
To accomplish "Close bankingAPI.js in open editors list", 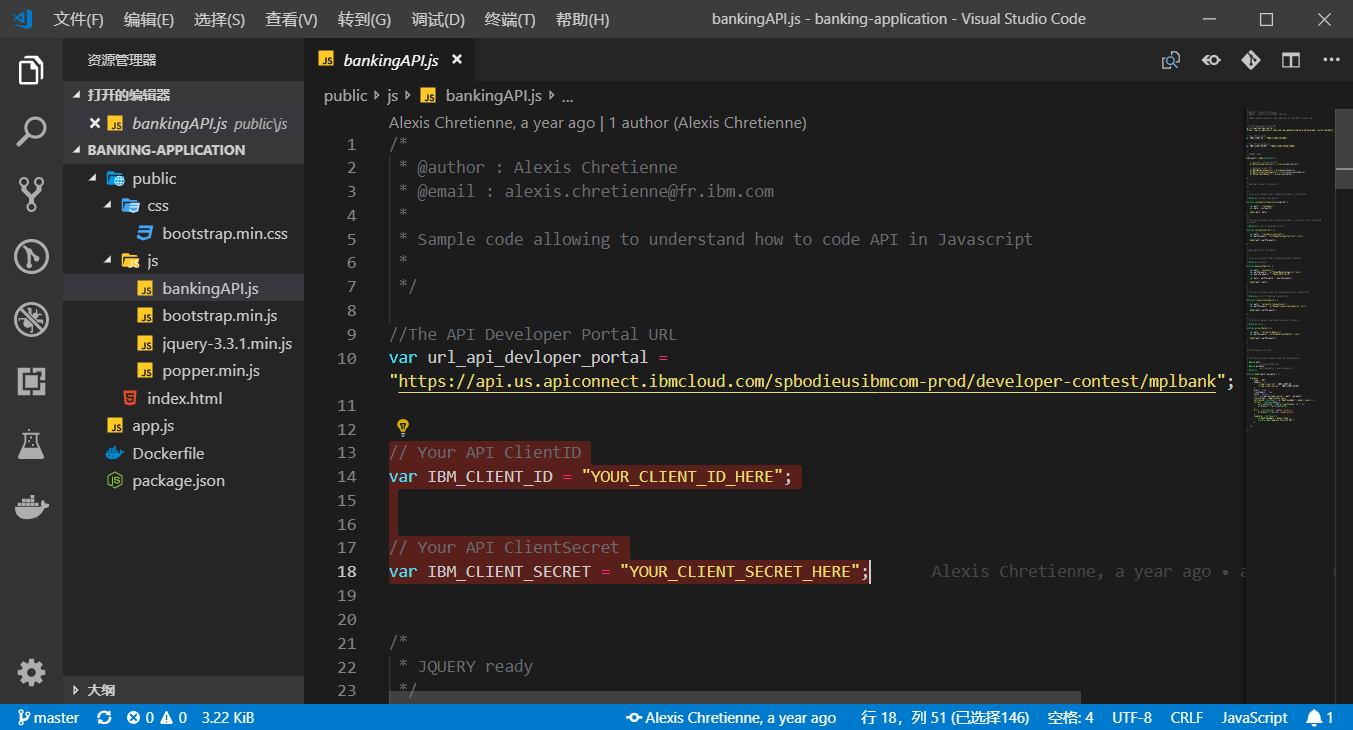I will pos(95,124).
